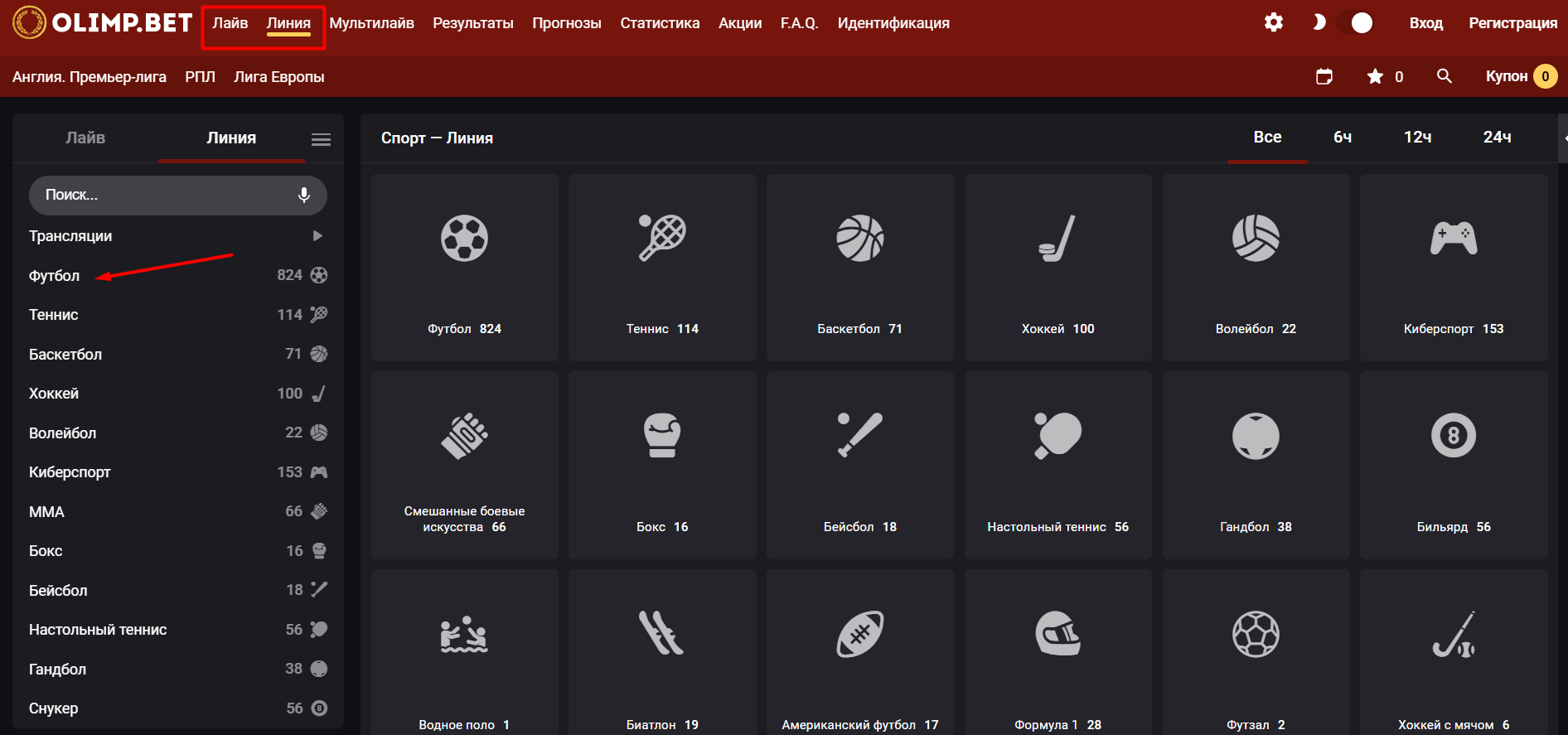Select the Киберспорт gamepad tile
This screenshot has height=735, width=1568.
click(1453, 267)
